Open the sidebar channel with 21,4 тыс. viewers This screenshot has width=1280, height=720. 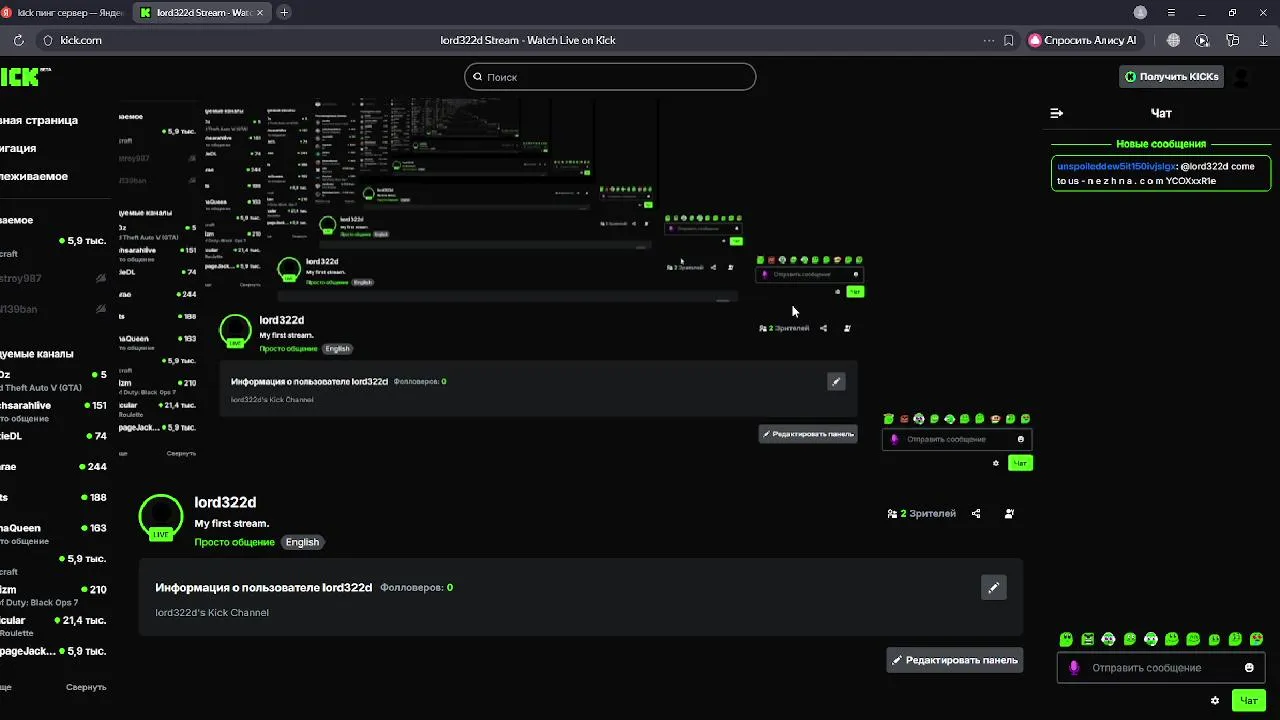tap(53, 626)
